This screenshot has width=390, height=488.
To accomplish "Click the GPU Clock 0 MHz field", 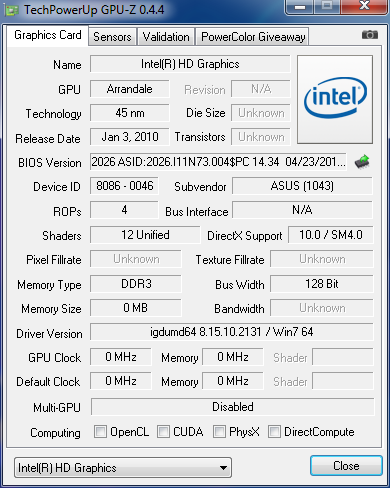I will 121,357.
